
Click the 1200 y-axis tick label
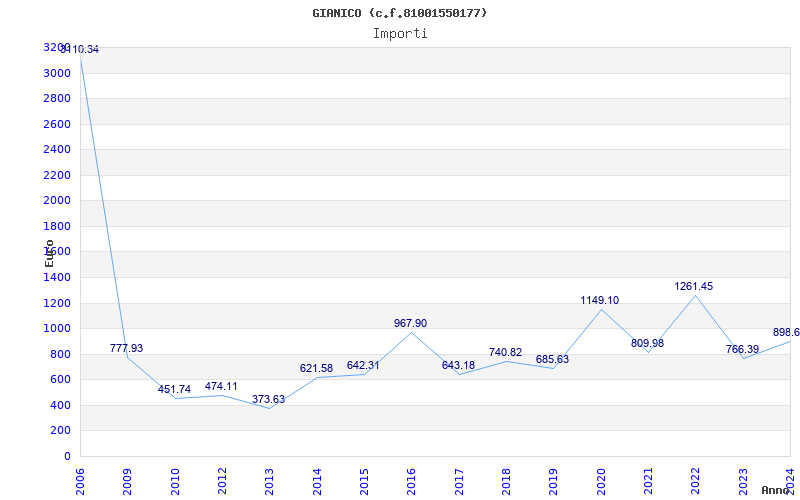(x=58, y=303)
